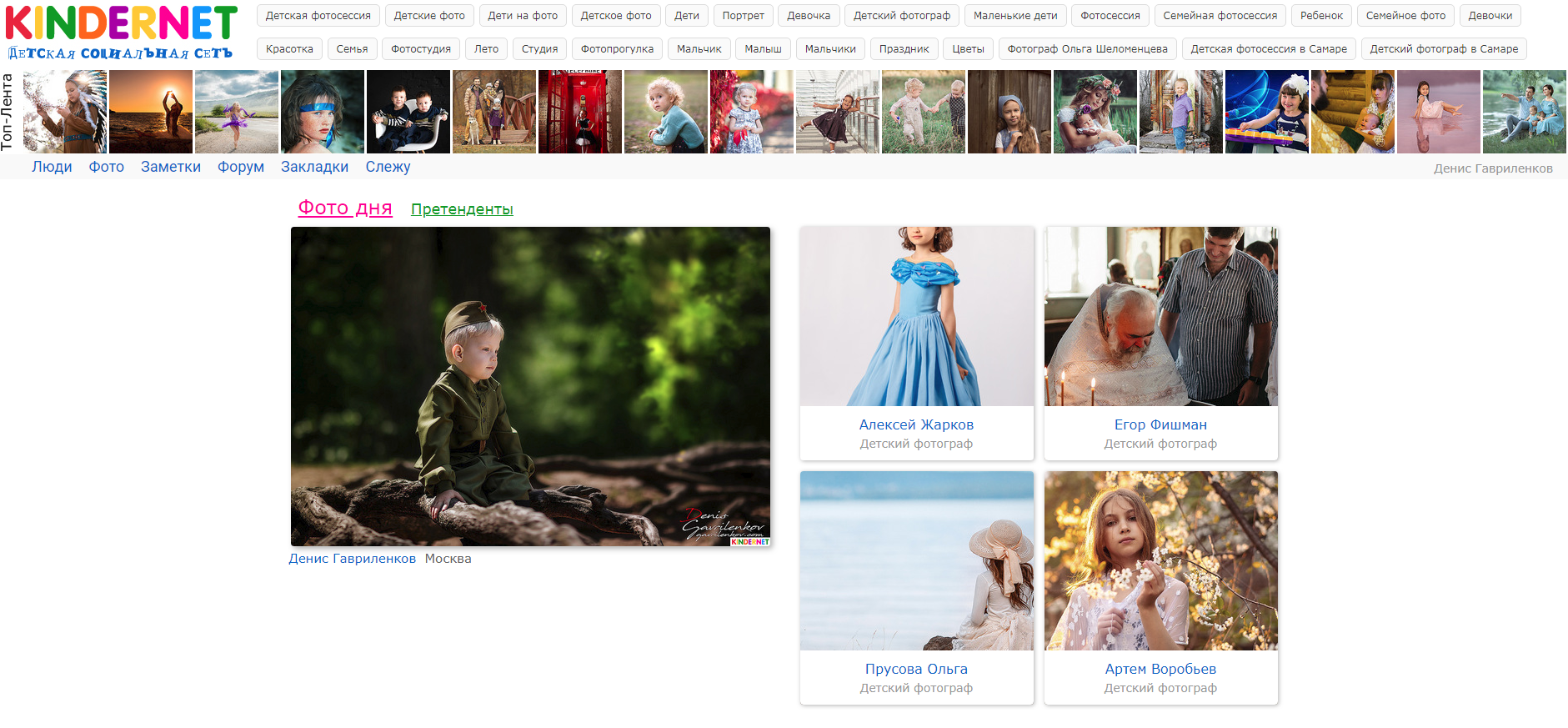The image size is (1568, 728).
Task: Choose the Детский фотограф в Самаре tag
Action: 1444,49
